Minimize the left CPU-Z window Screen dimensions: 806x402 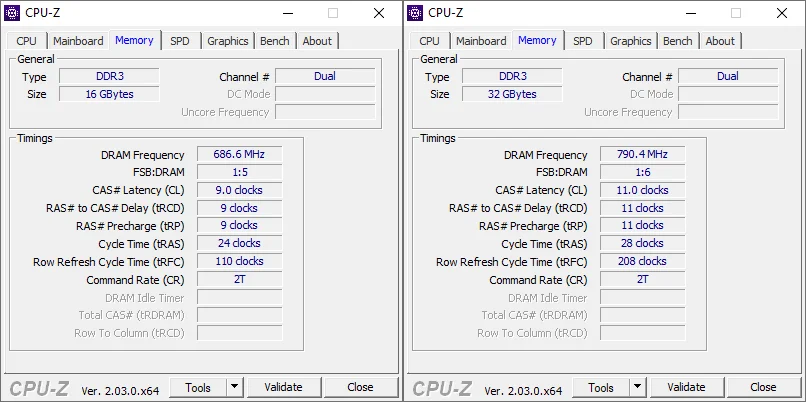288,13
